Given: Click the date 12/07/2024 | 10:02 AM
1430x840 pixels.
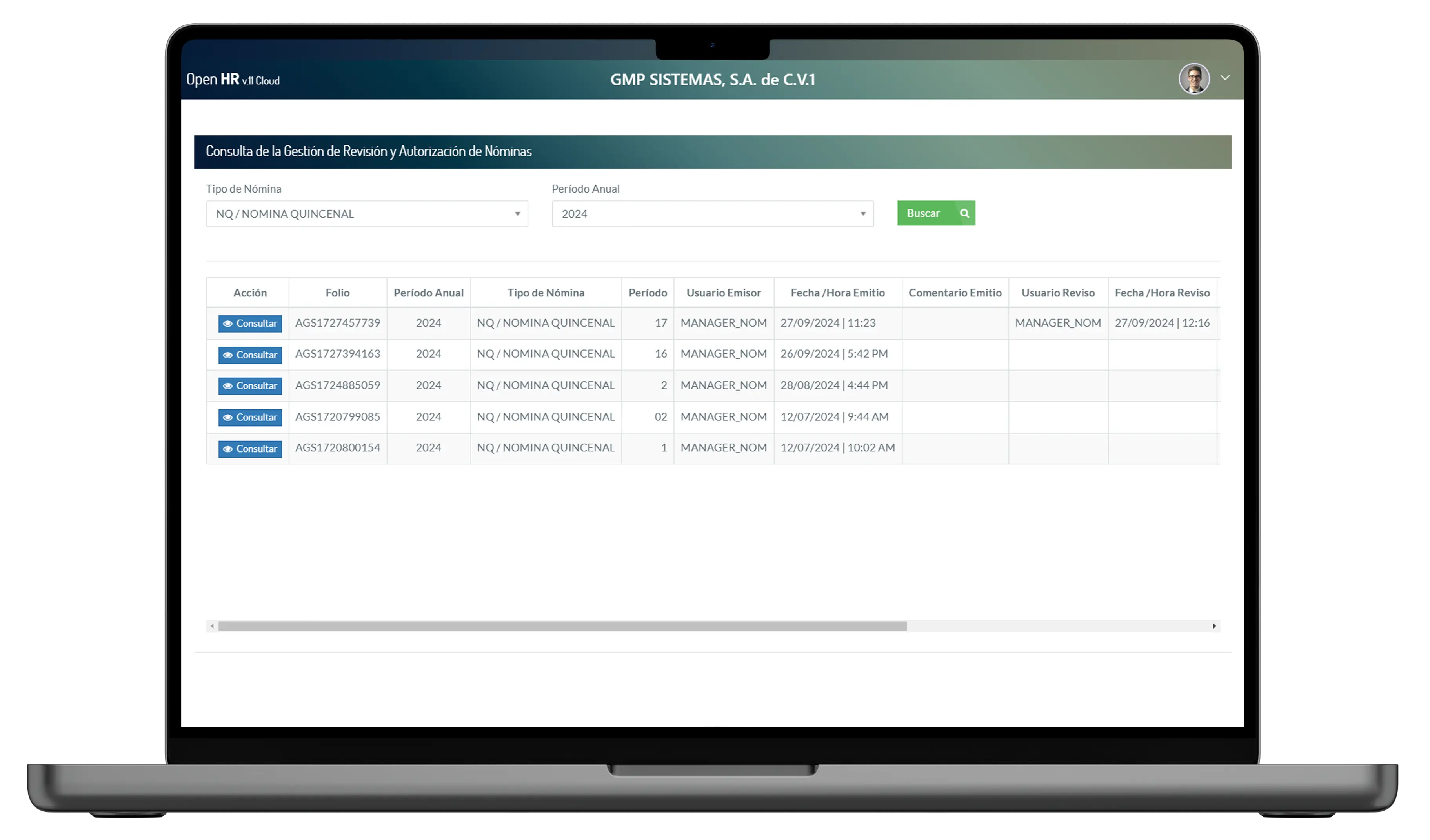Looking at the screenshot, I should point(838,448).
